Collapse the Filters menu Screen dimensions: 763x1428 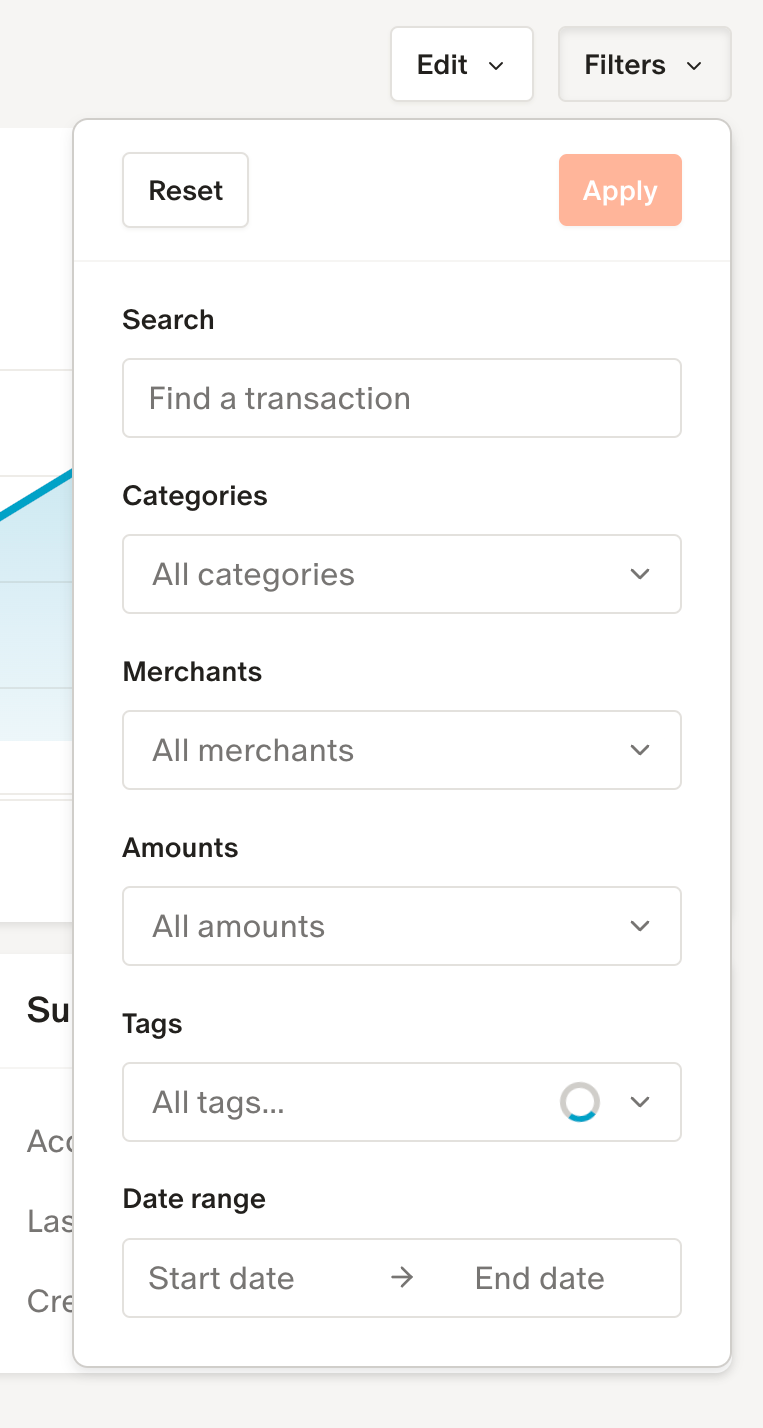click(x=644, y=65)
